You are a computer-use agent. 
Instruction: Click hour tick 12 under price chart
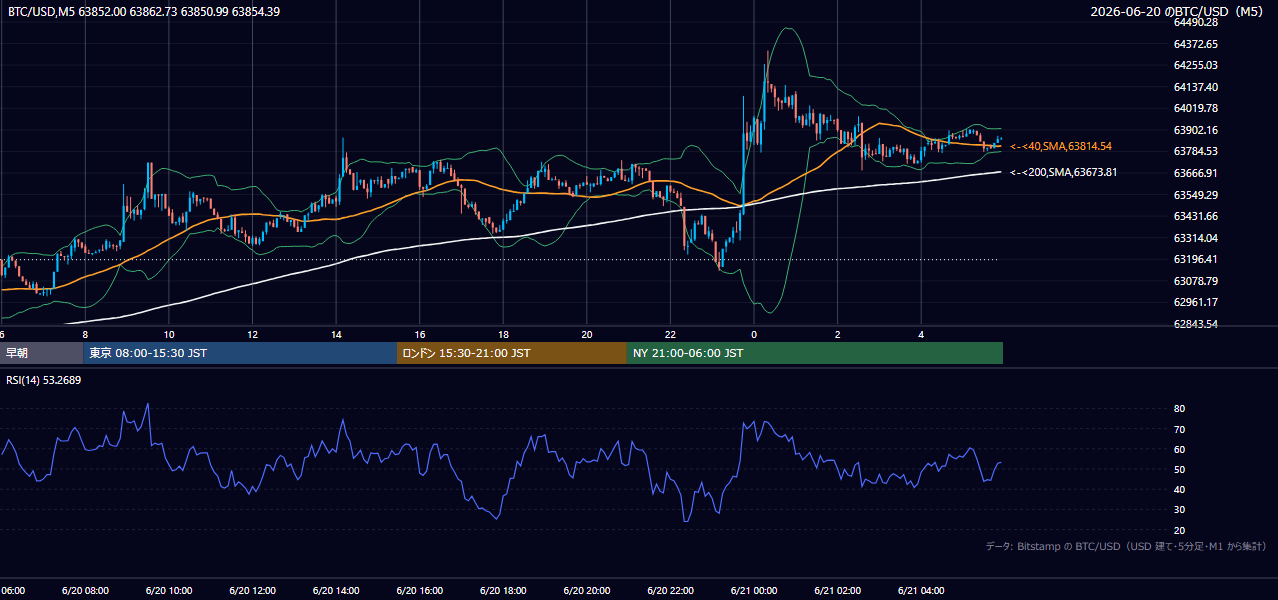click(x=252, y=335)
